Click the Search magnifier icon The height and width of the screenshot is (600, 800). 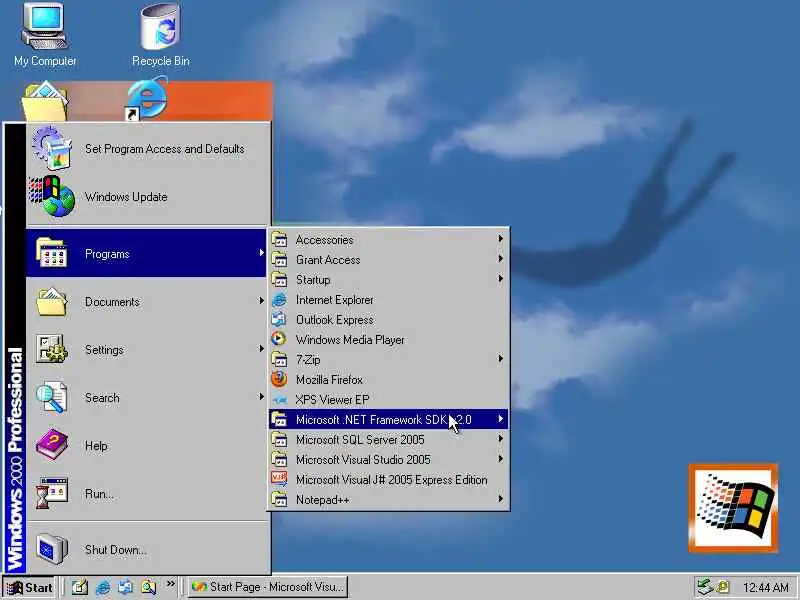point(52,397)
